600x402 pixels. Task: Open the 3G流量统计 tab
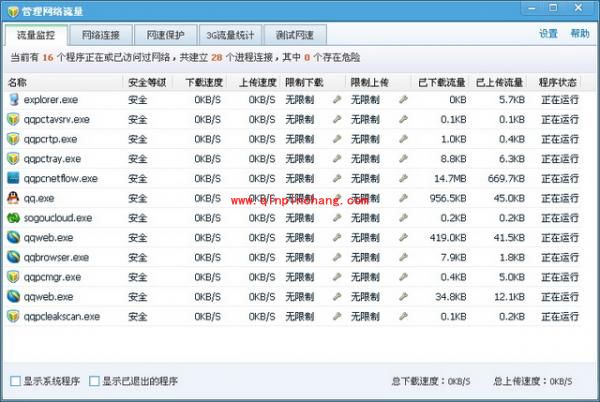(230, 35)
